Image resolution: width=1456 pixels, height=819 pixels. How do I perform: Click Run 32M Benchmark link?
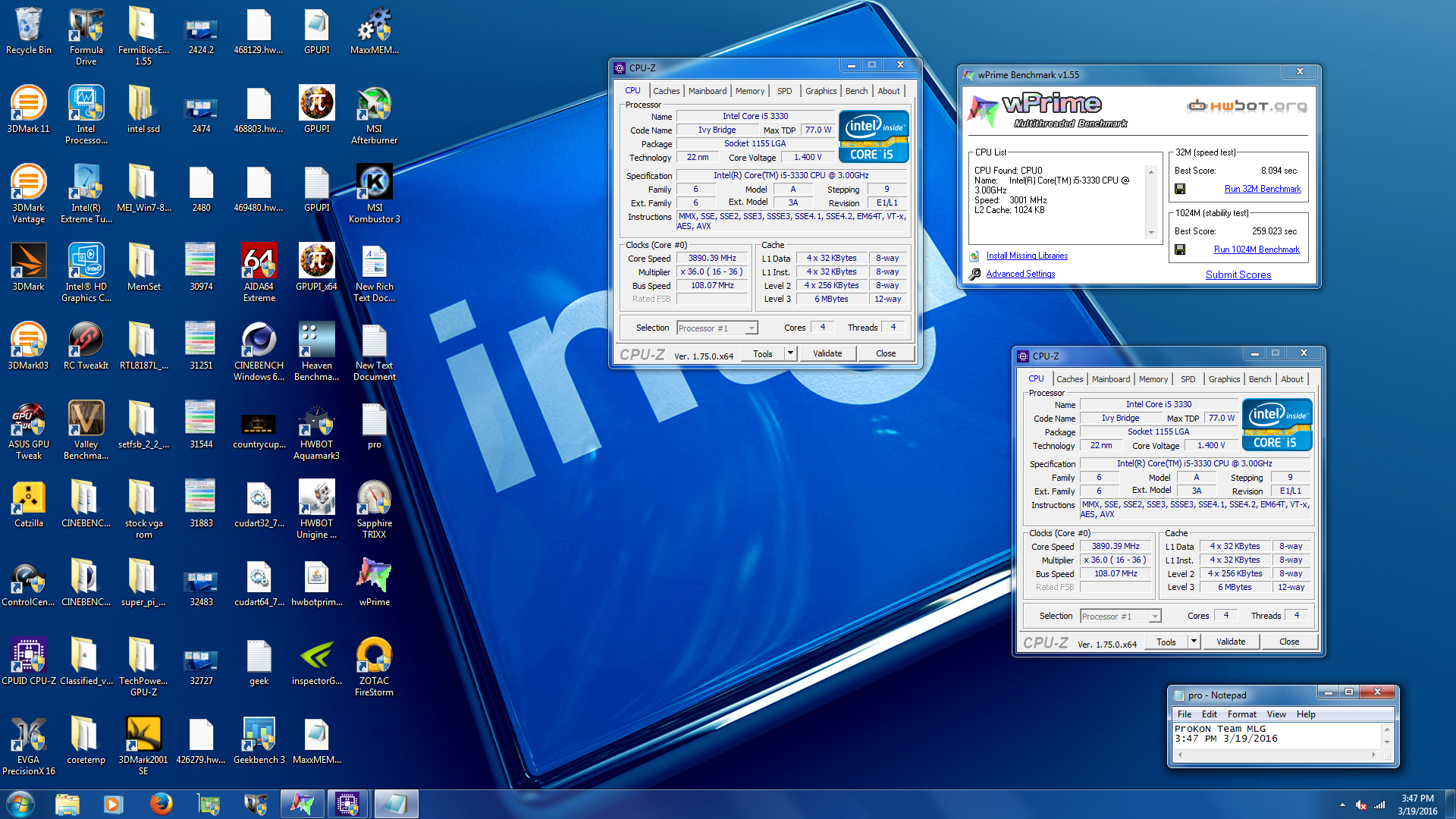point(1263,189)
